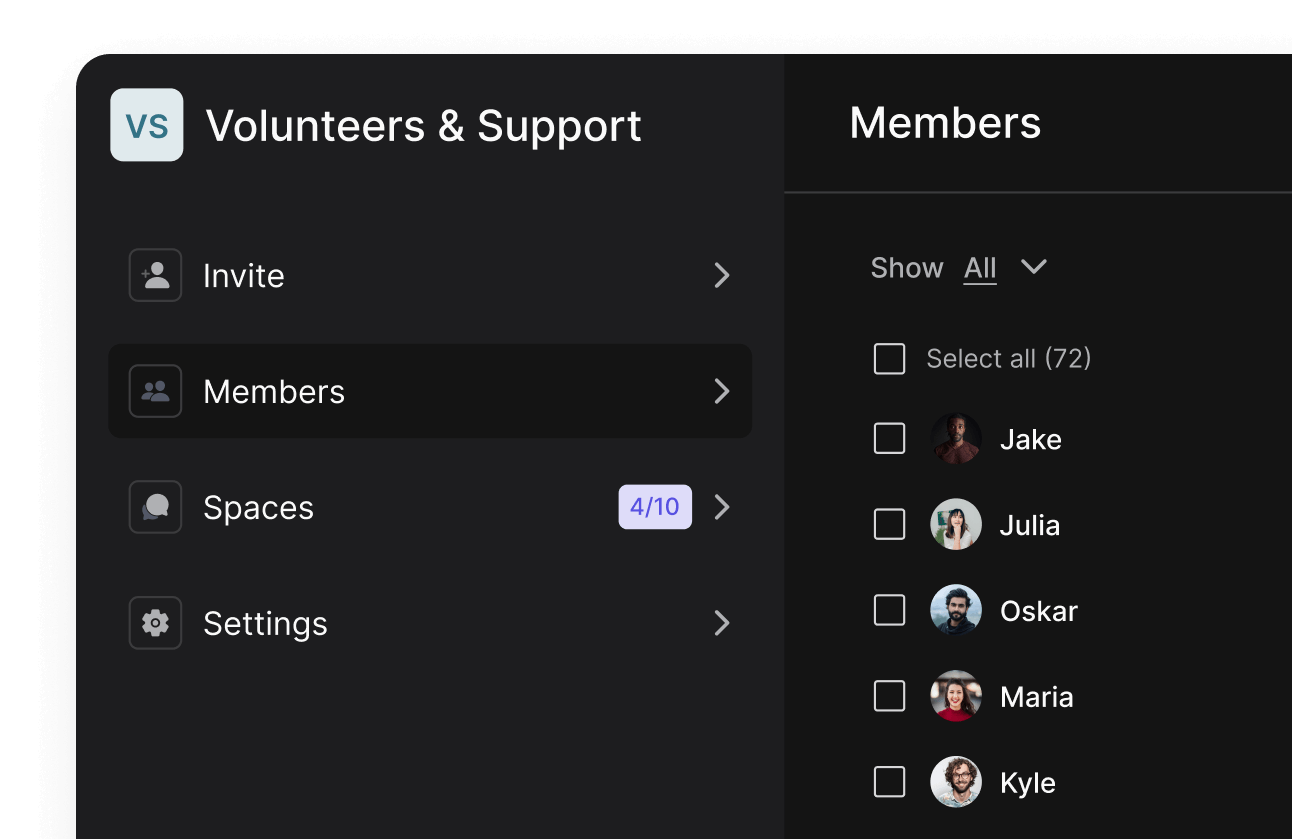Expand the Invite section chevron
1292x839 pixels.
(x=722, y=275)
